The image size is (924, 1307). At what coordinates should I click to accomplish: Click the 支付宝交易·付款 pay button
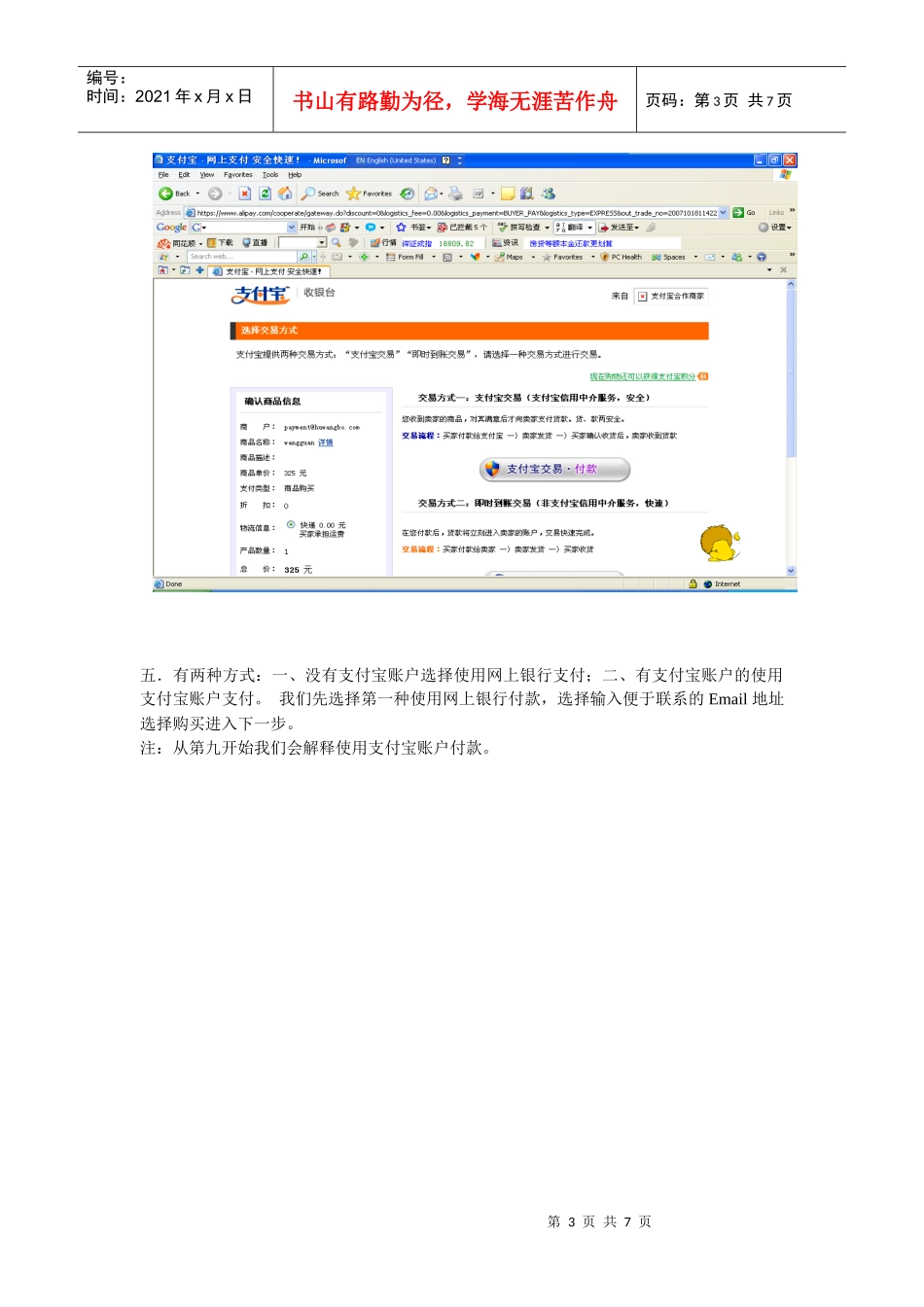[555, 469]
